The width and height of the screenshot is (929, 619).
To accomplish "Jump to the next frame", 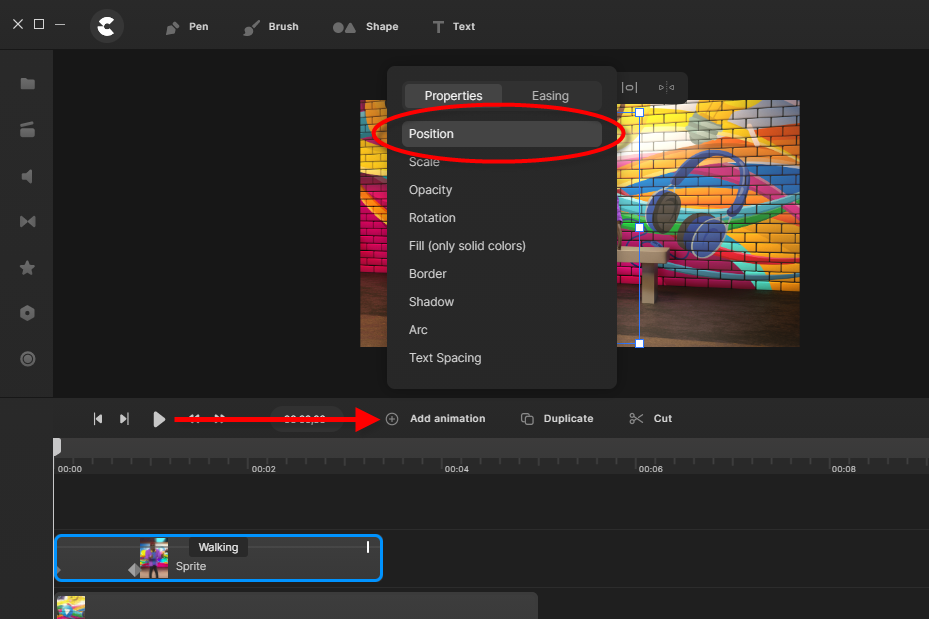I will (124, 419).
